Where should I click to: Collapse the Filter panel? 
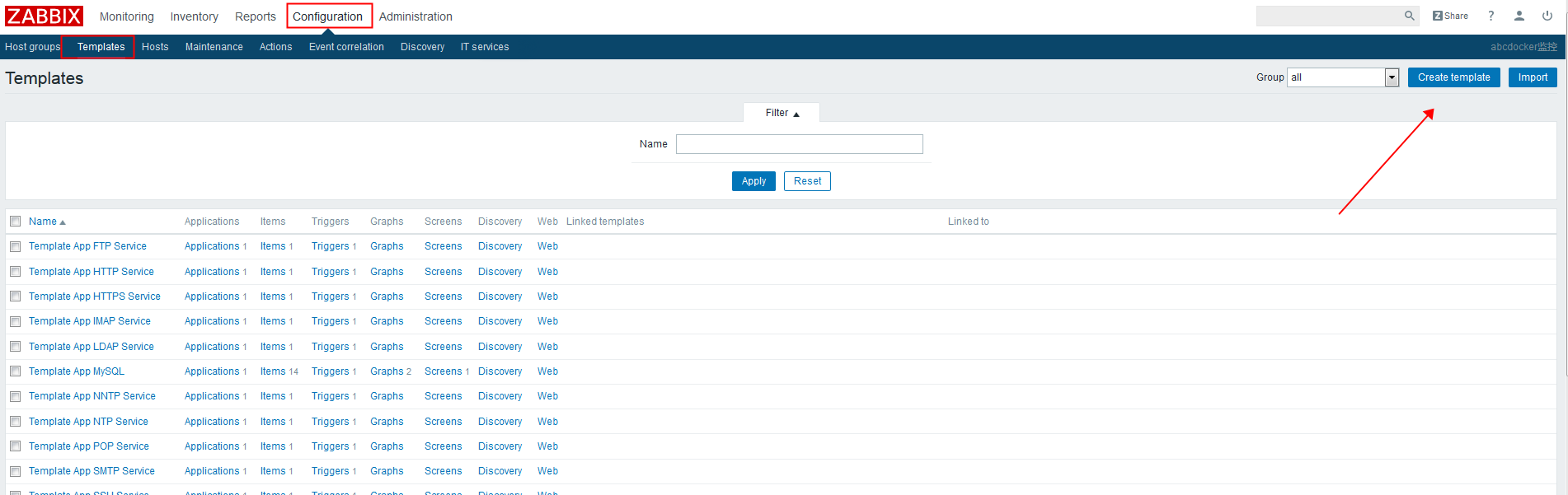(782, 113)
